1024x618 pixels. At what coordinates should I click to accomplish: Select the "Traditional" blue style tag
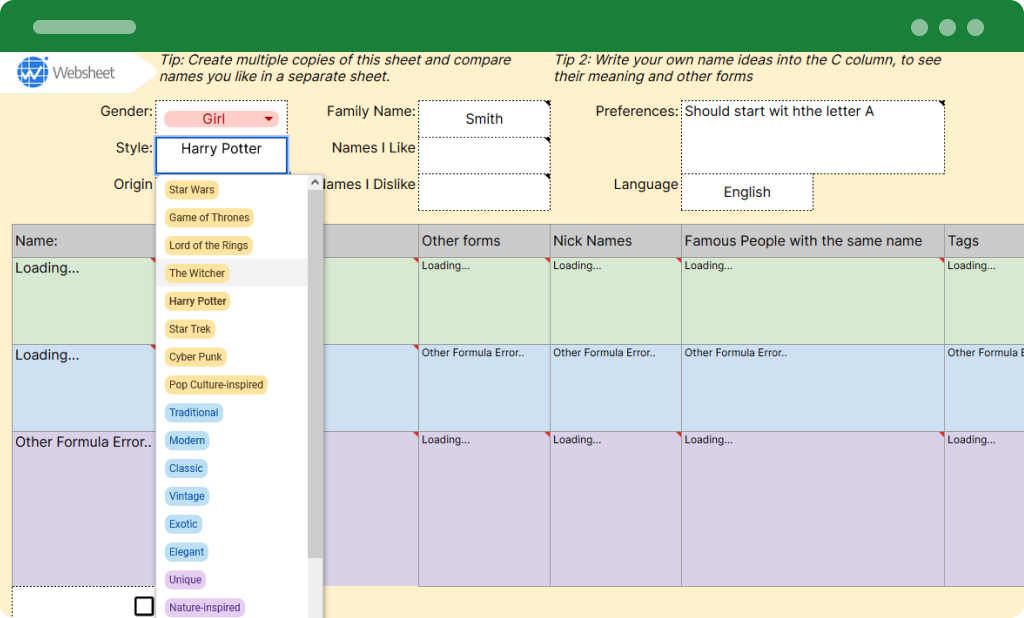(x=194, y=412)
